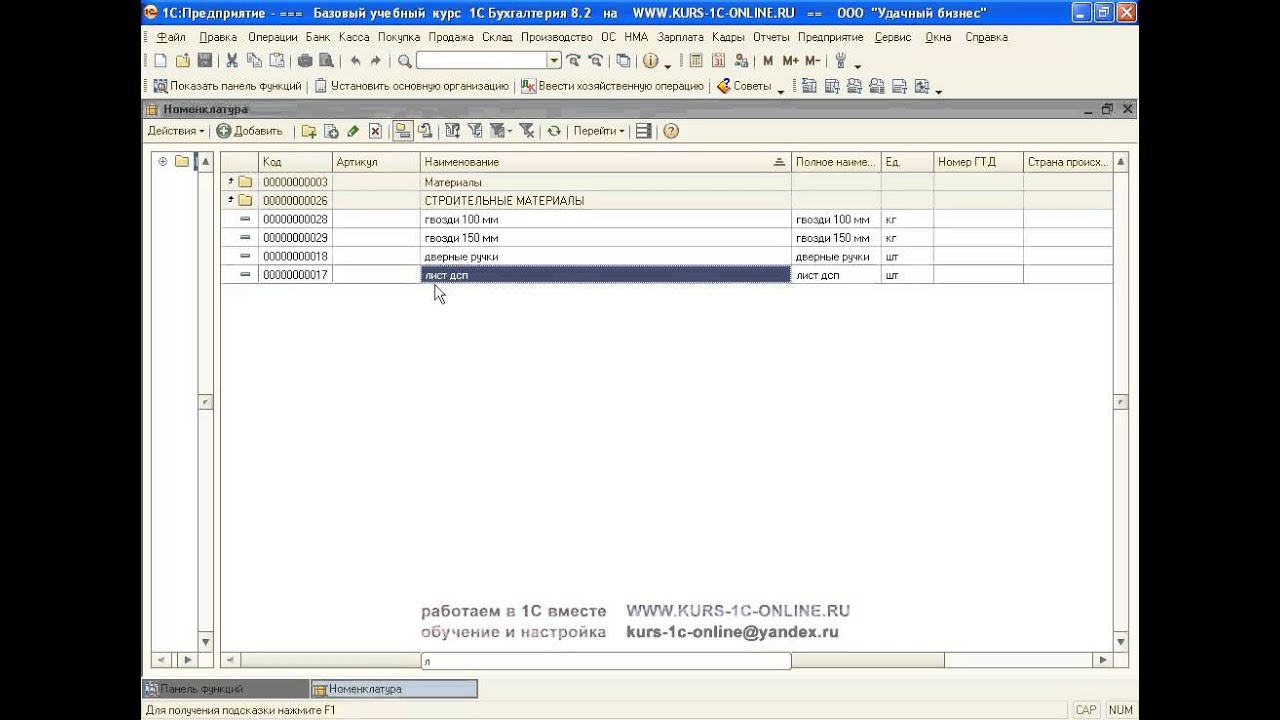
Task: Click the Information (i) icon
Action: click(651, 61)
